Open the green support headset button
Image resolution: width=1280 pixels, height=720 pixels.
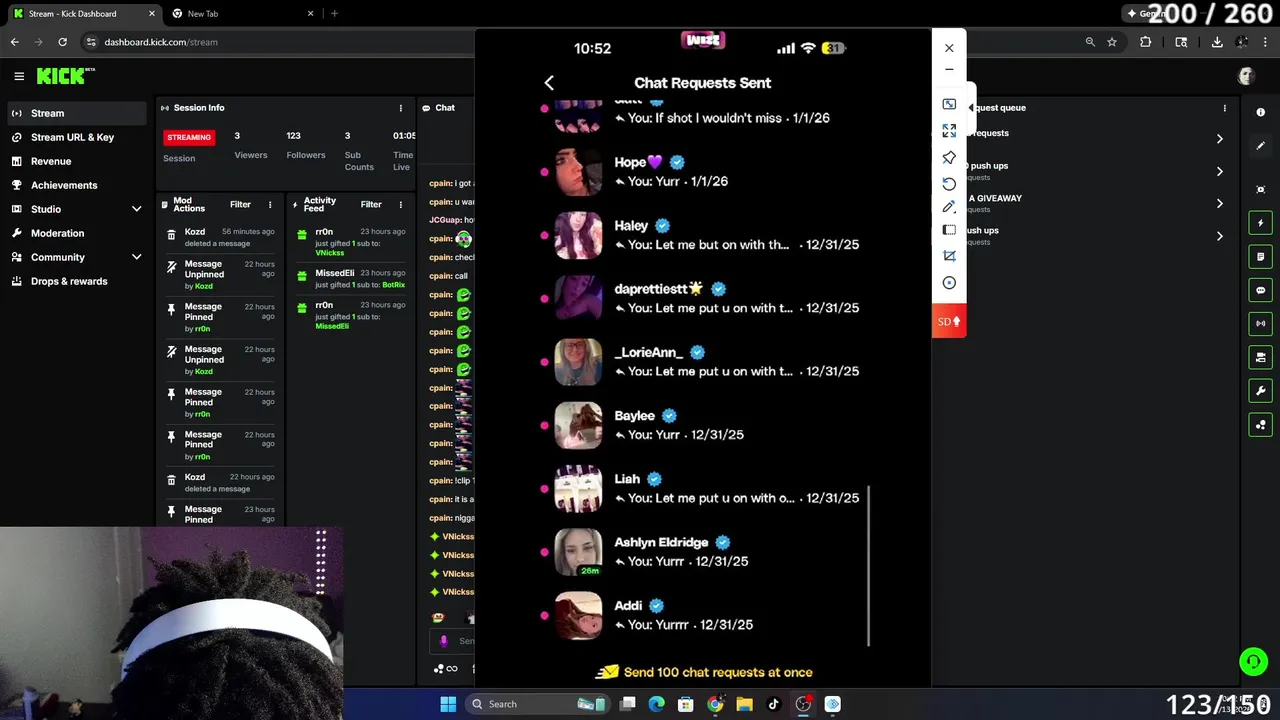tap(1253, 662)
